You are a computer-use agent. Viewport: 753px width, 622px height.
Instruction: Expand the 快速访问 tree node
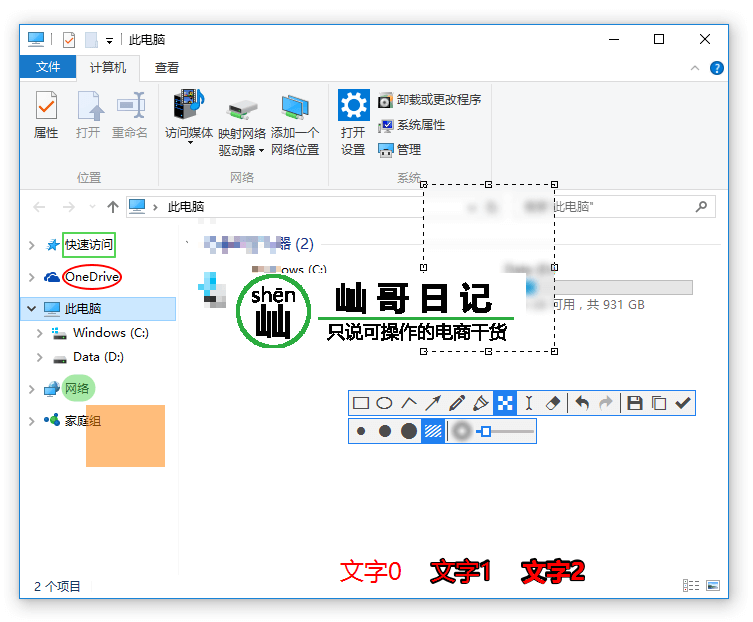click(32, 245)
